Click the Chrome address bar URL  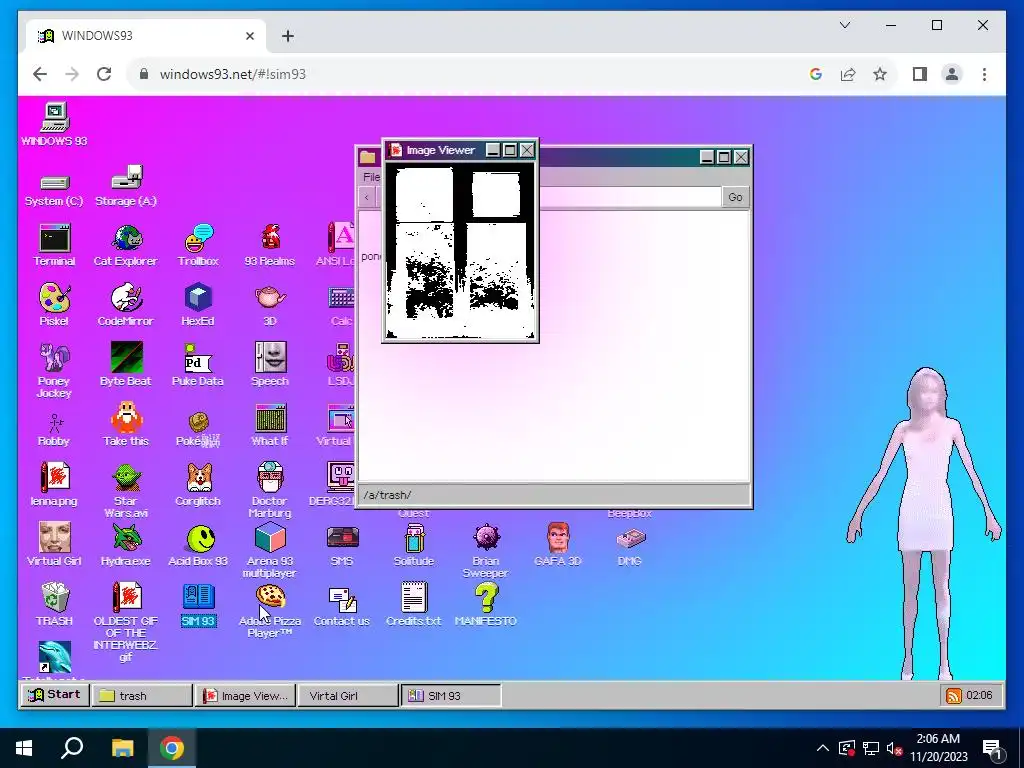232,74
